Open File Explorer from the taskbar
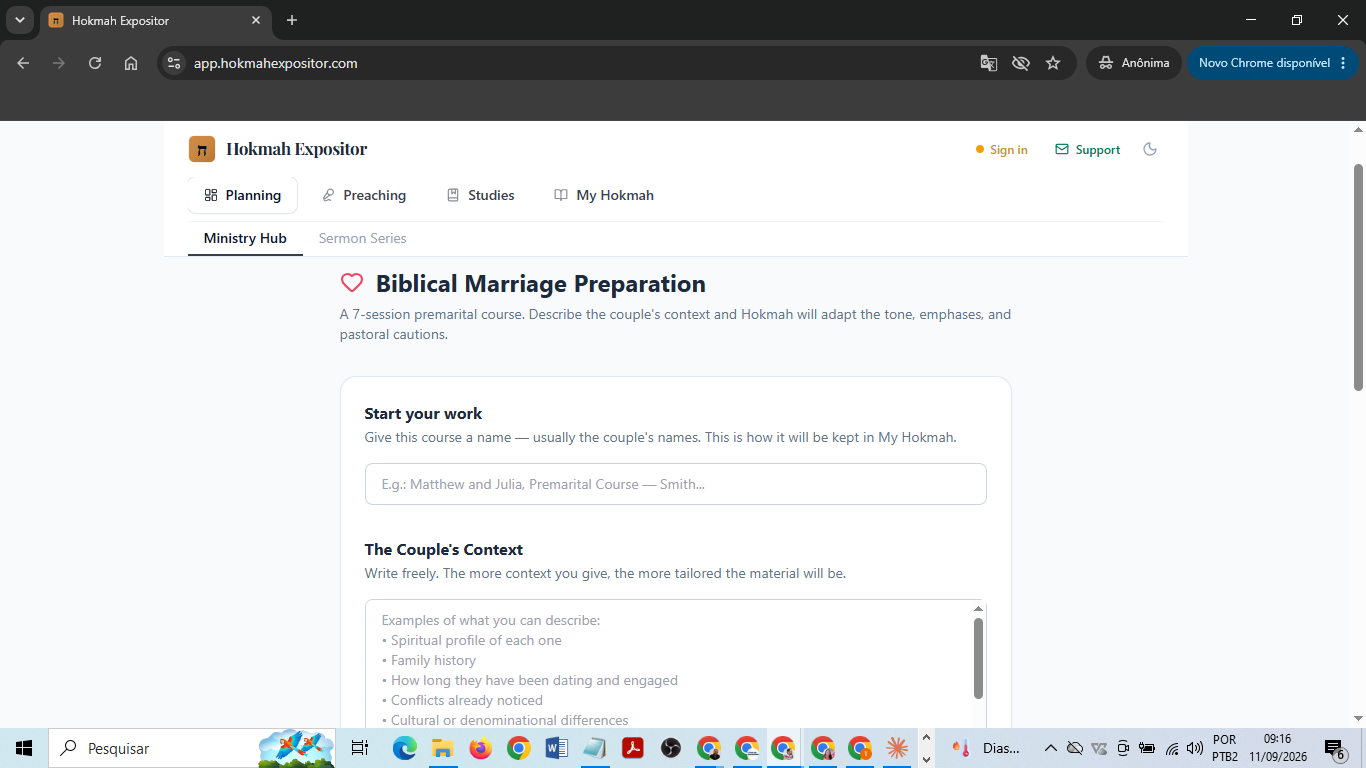The height and width of the screenshot is (768, 1366). point(443,748)
